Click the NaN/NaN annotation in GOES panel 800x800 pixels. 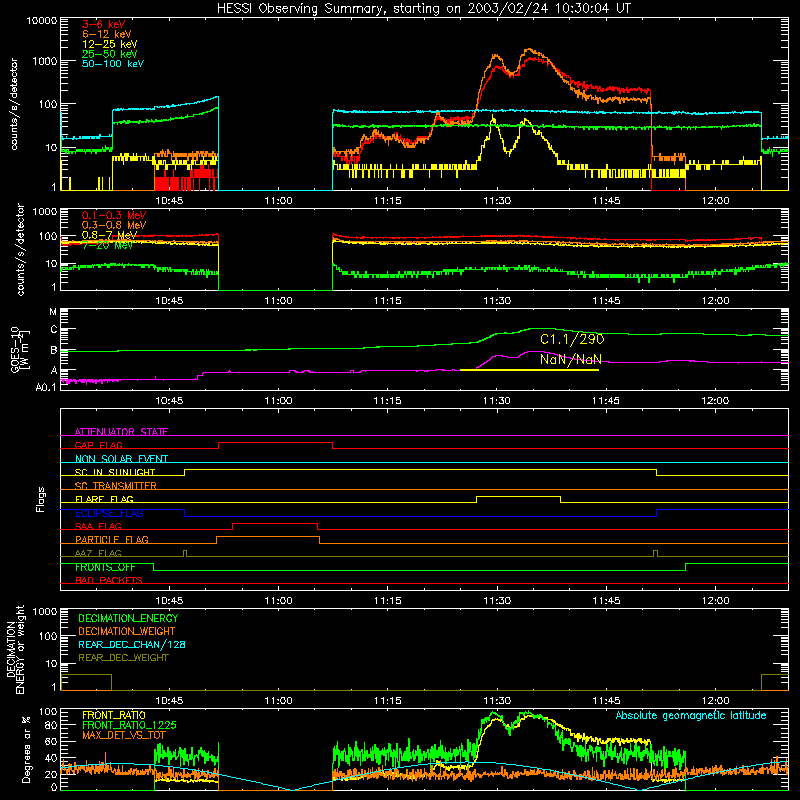coord(571,359)
